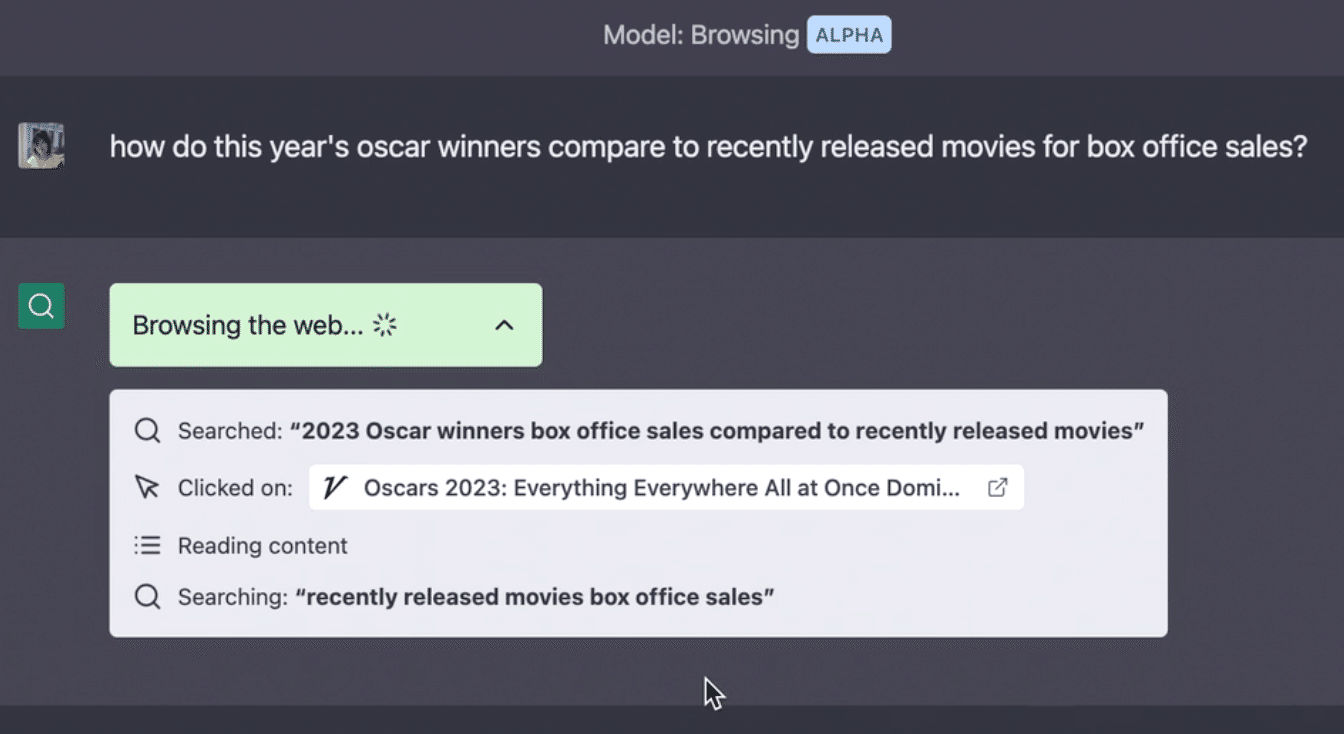Screen dimensions: 1344x734
Task: Click the user's Oscar winners question text
Action: tap(708, 147)
